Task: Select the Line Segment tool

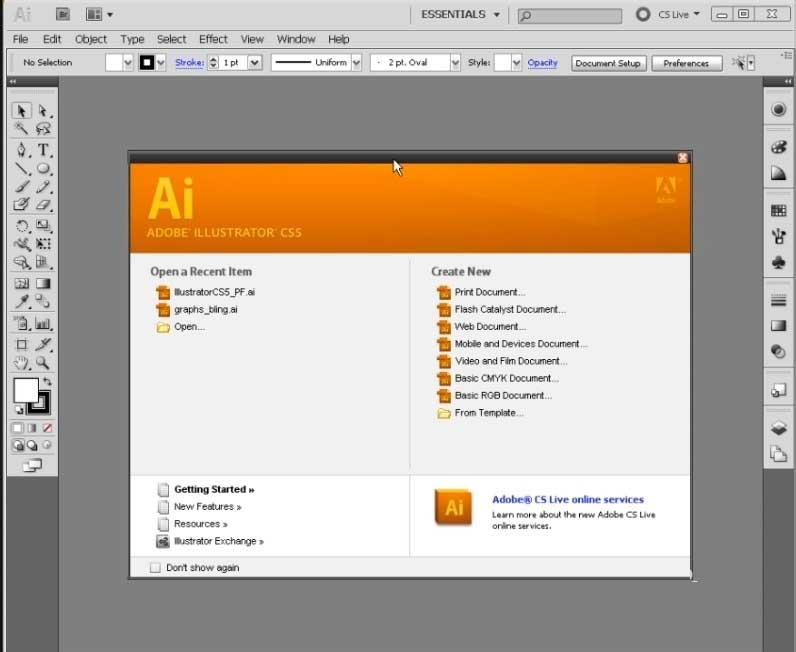Action: (21, 169)
